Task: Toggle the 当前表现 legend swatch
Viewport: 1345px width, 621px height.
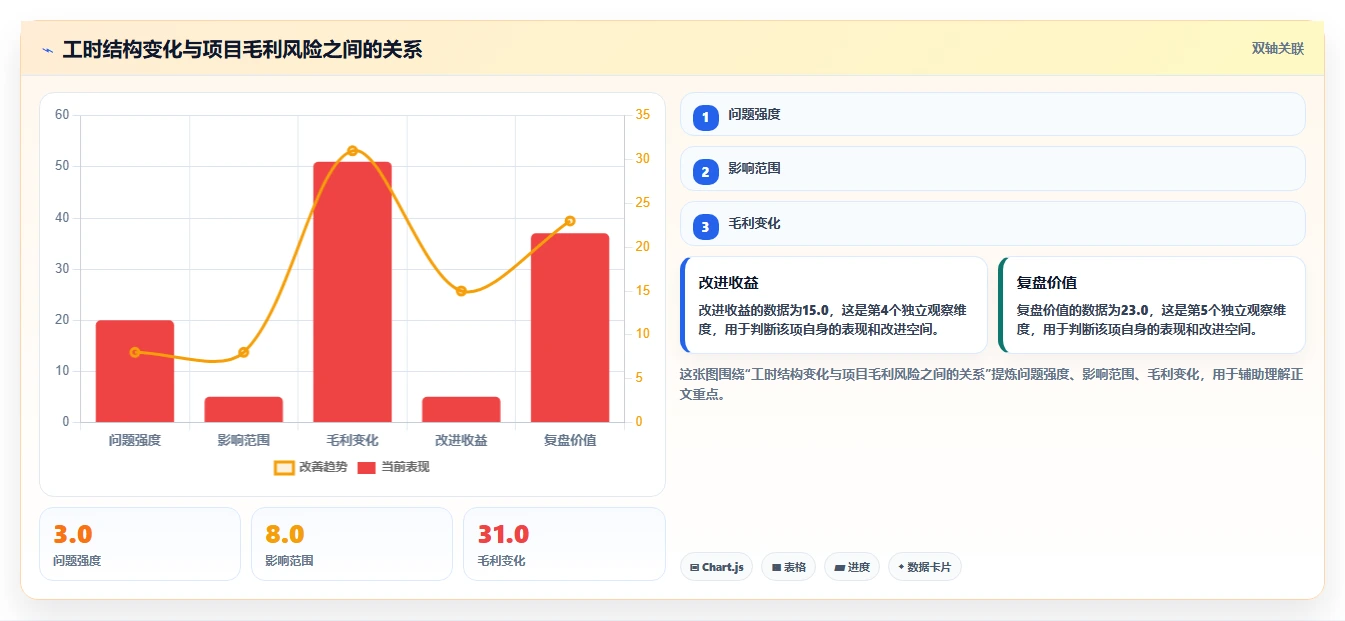Action: [x=366, y=467]
